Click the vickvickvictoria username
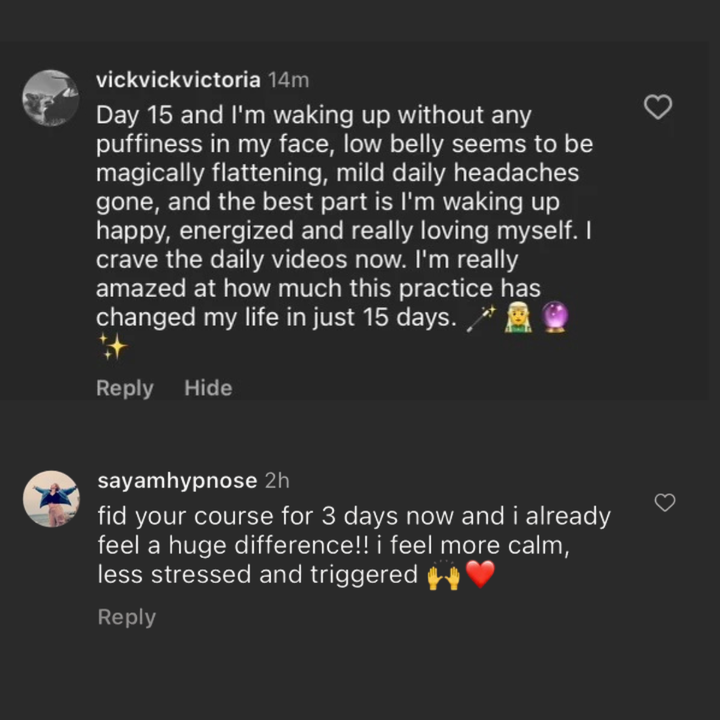The image size is (720, 720). (x=178, y=80)
